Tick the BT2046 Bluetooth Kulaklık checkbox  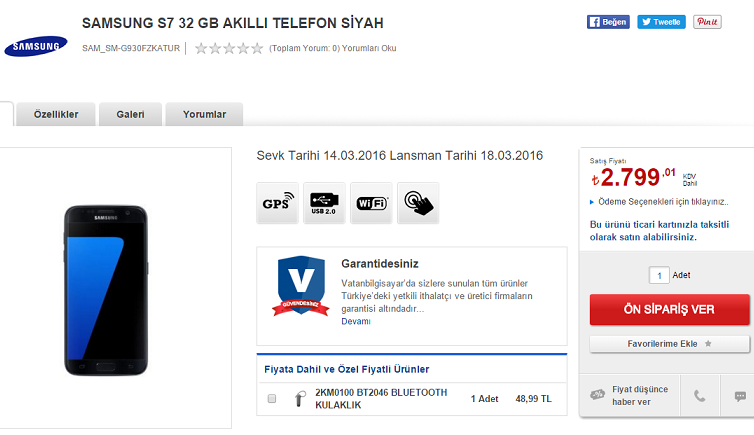[x=272, y=398]
